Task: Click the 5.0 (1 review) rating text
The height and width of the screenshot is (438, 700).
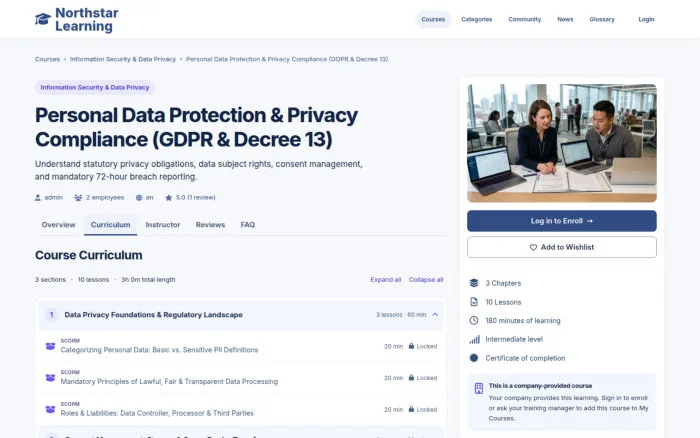Action: coord(196,197)
